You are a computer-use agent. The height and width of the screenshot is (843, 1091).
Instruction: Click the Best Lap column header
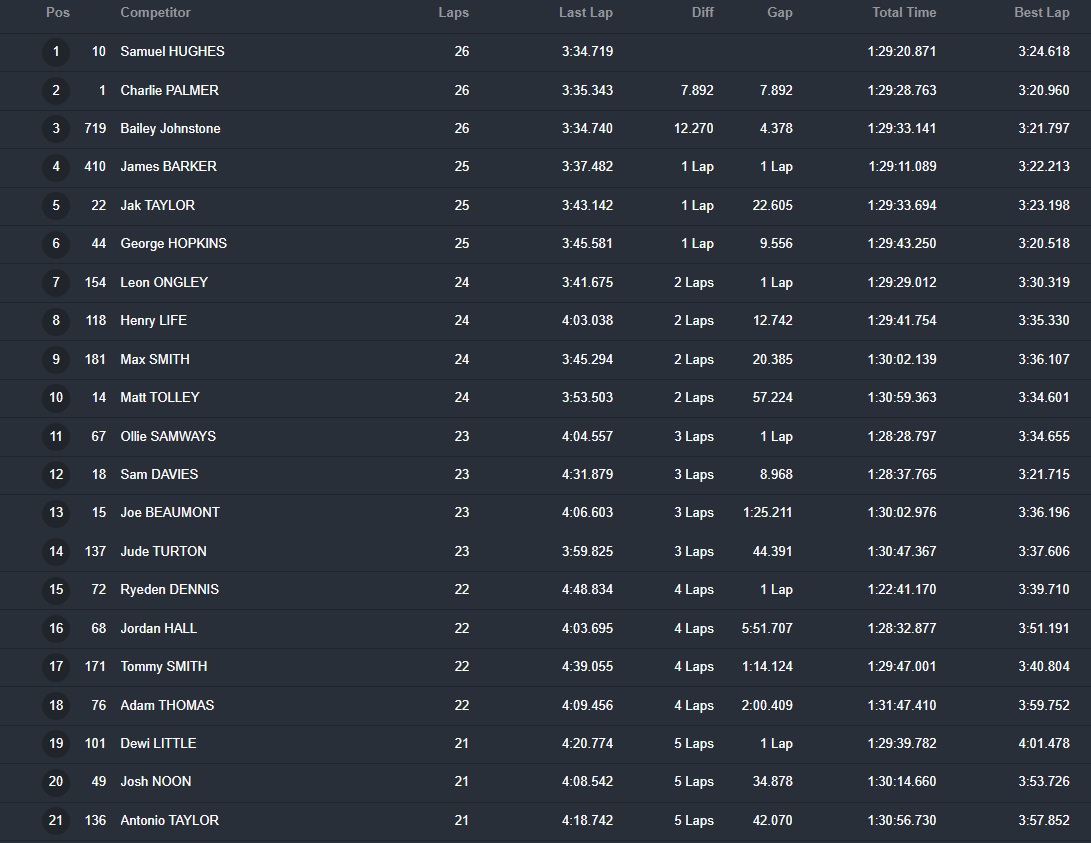pos(1041,13)
